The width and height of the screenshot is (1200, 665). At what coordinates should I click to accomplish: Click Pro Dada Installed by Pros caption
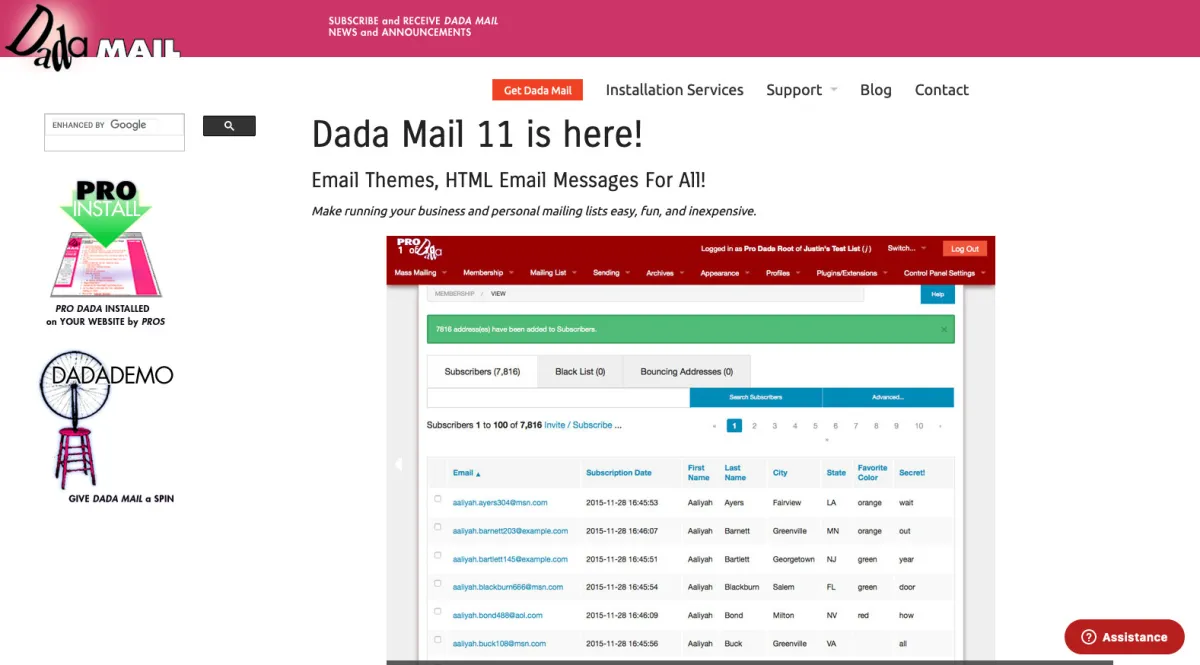[x=105, y=315]
